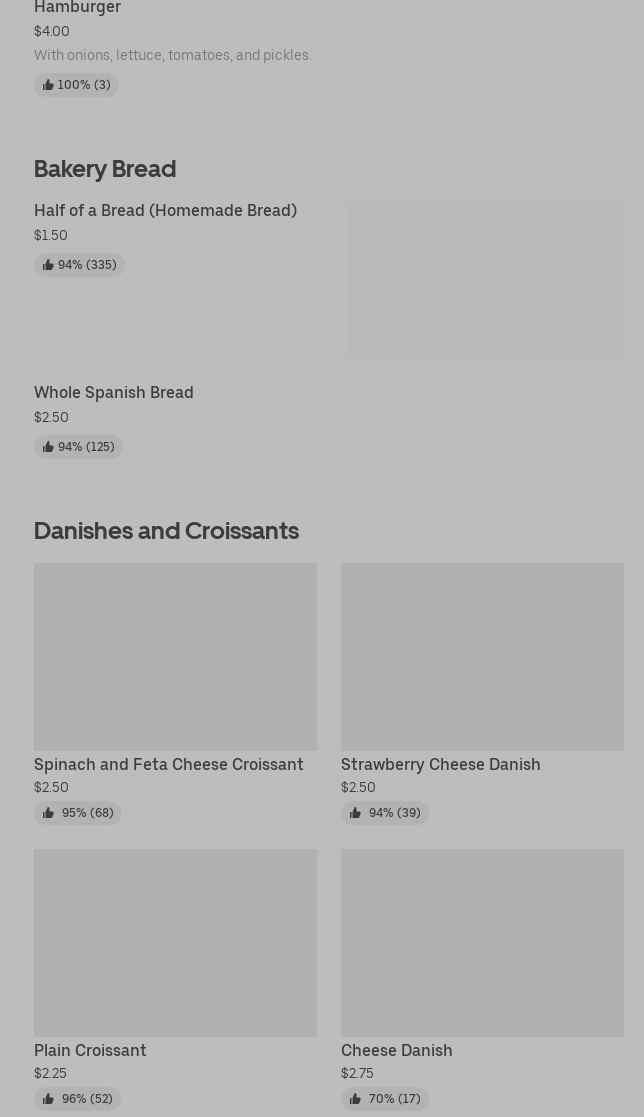The height and width of the screenshot is (1117, 644).
Task: Click thumbs-up icon on Hamburger rating
Action: coord(48,85)
